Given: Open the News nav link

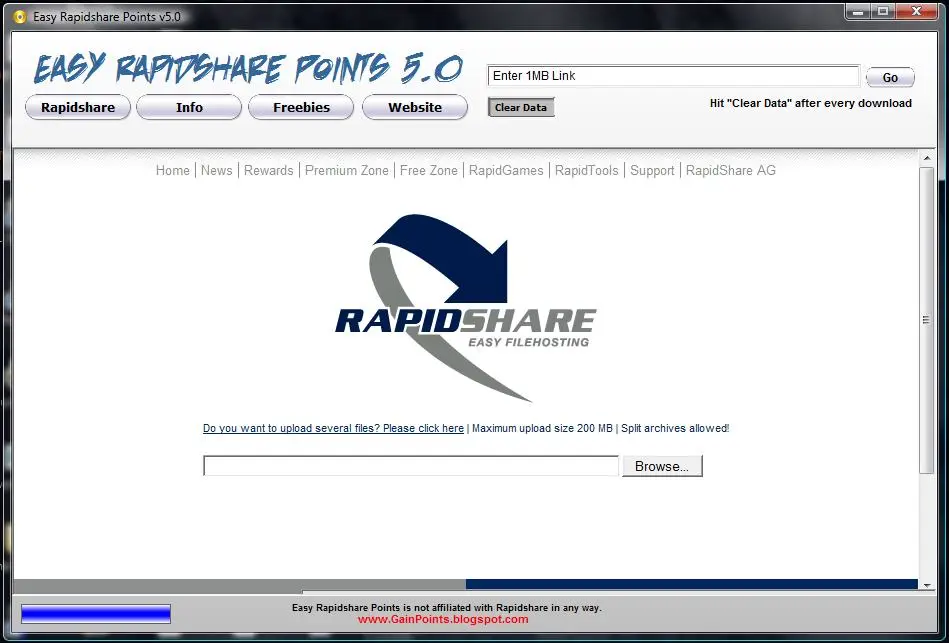Looking at the screenshot, I should 217,171.
